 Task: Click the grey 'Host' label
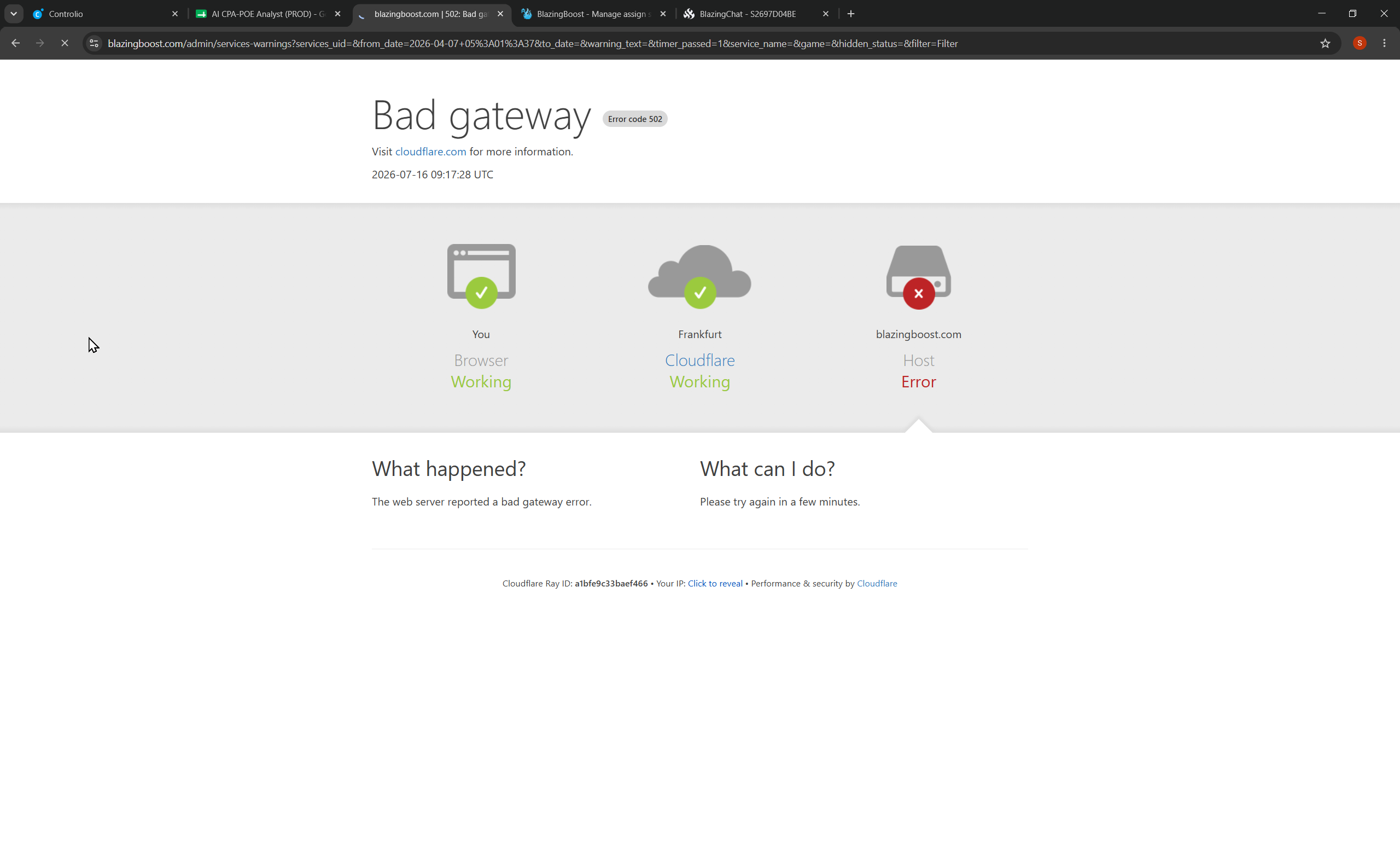919,361
